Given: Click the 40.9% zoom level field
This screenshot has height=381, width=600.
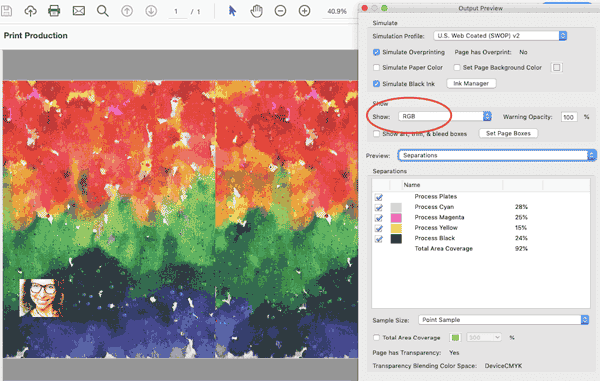Looking at the screenshot, I should click(x=337, y=11).
